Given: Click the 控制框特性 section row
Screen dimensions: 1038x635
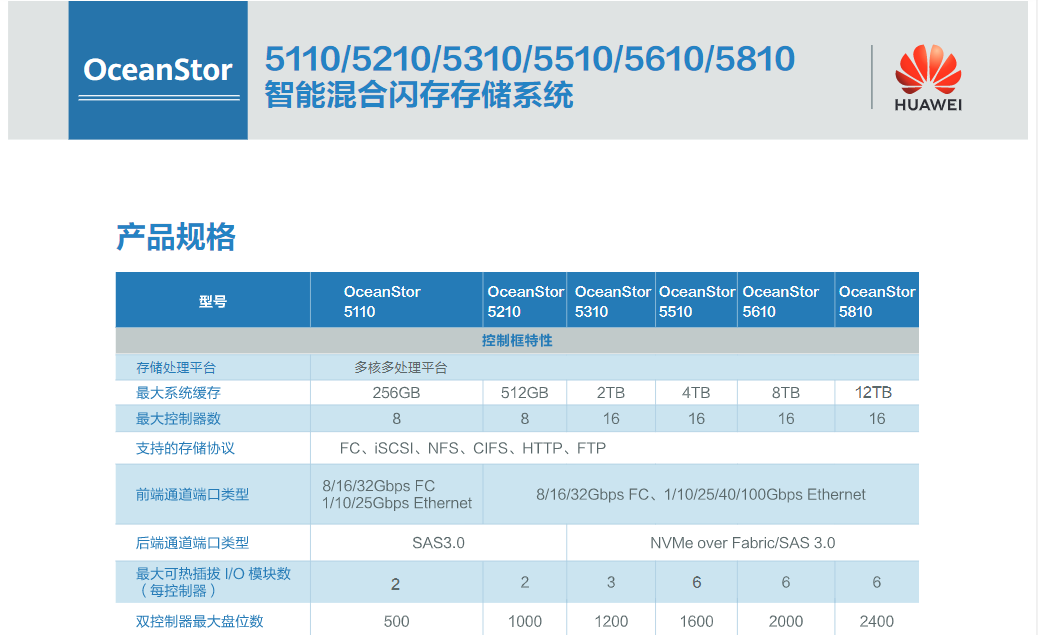Looking at the screenshot, I should click(517, 341).
